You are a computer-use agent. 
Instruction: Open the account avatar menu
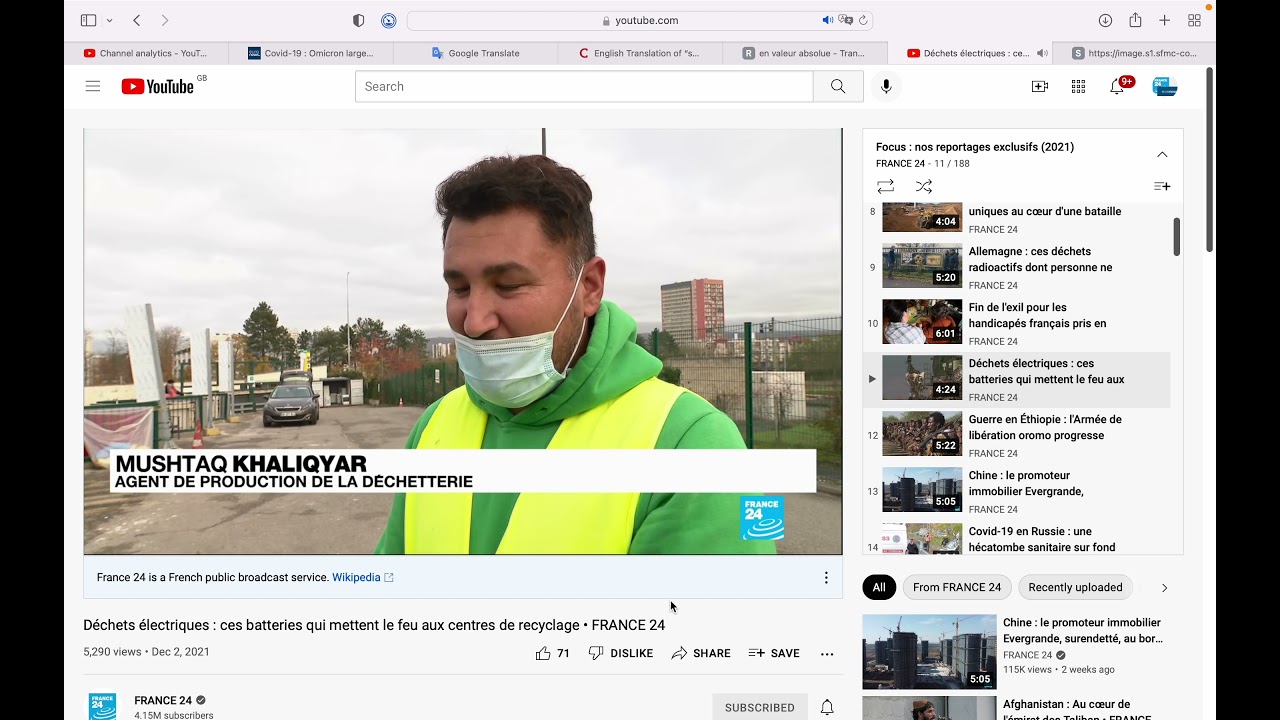pyautogui.click(x=1165, y=86)
